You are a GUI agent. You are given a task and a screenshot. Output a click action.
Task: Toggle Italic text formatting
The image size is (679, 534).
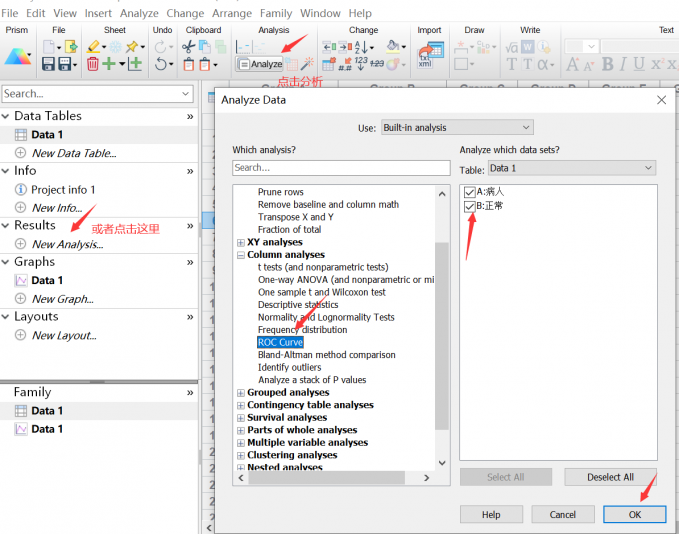pos(623,64)
